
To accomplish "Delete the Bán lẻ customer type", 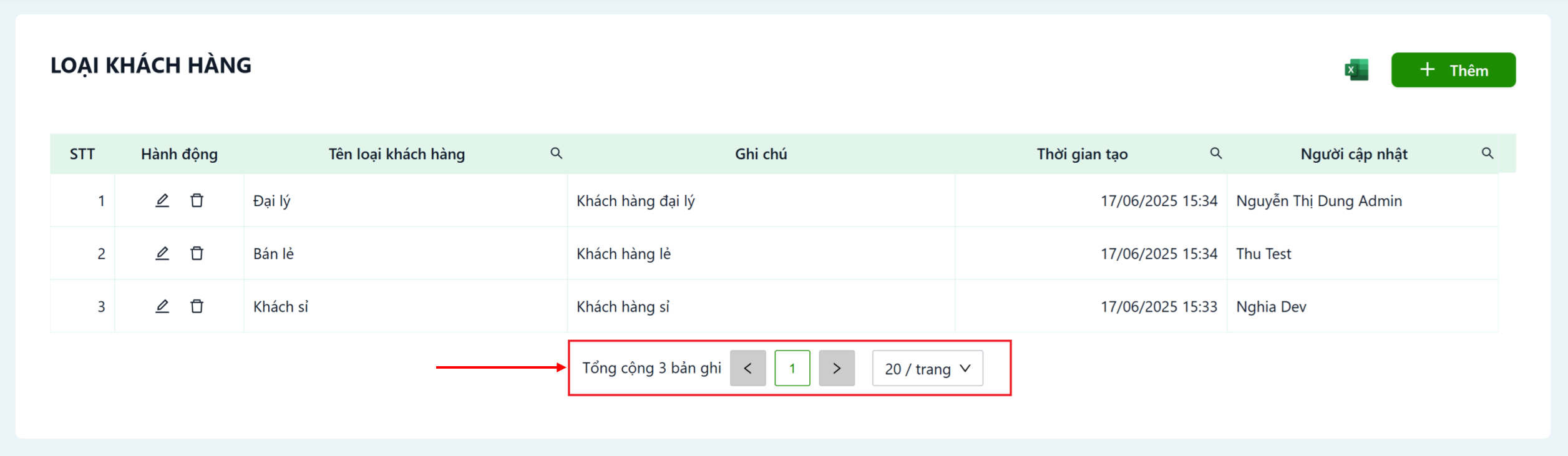I will [x=197, y=253].
